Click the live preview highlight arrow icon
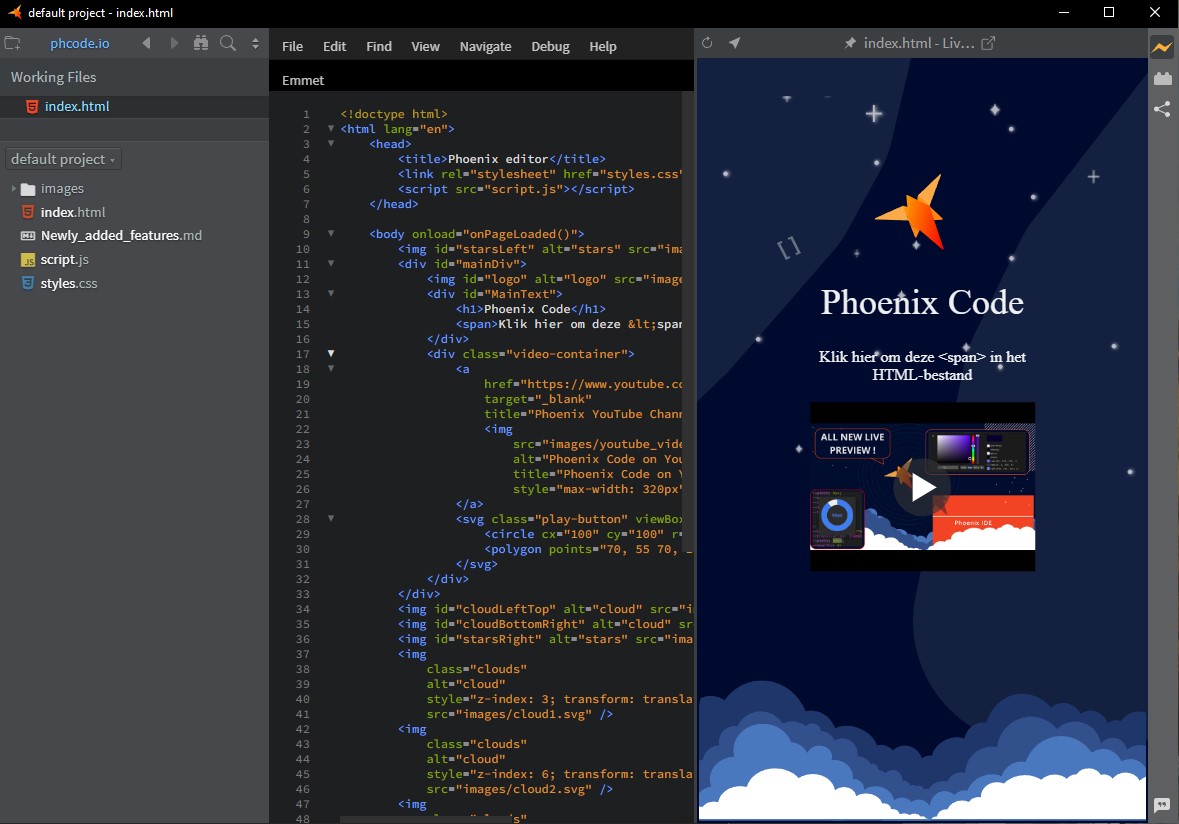The height and width of the screenshot is (824, 1179). tap(735, 43)
